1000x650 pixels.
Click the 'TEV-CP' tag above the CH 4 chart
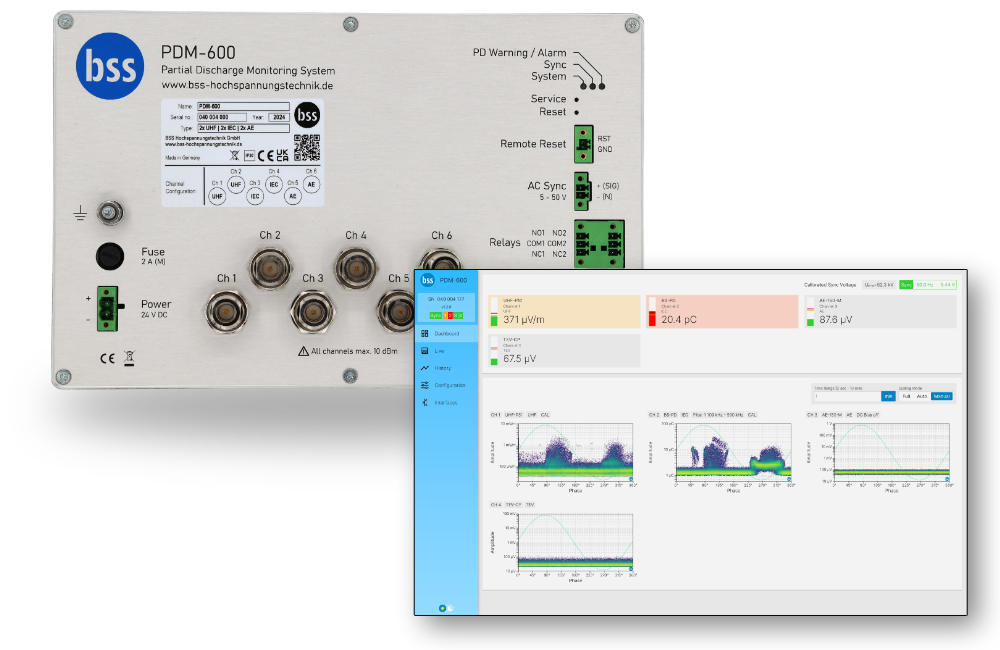[x=513, y=505]
